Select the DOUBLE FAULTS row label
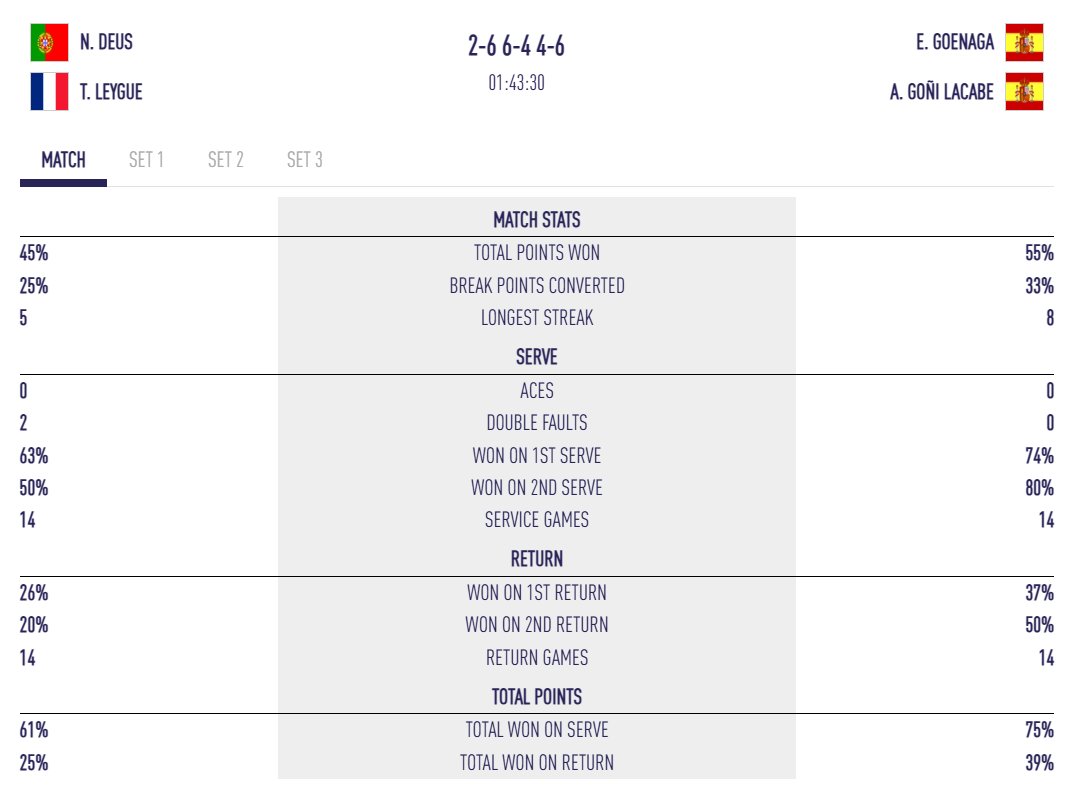 tap(536, 423)
